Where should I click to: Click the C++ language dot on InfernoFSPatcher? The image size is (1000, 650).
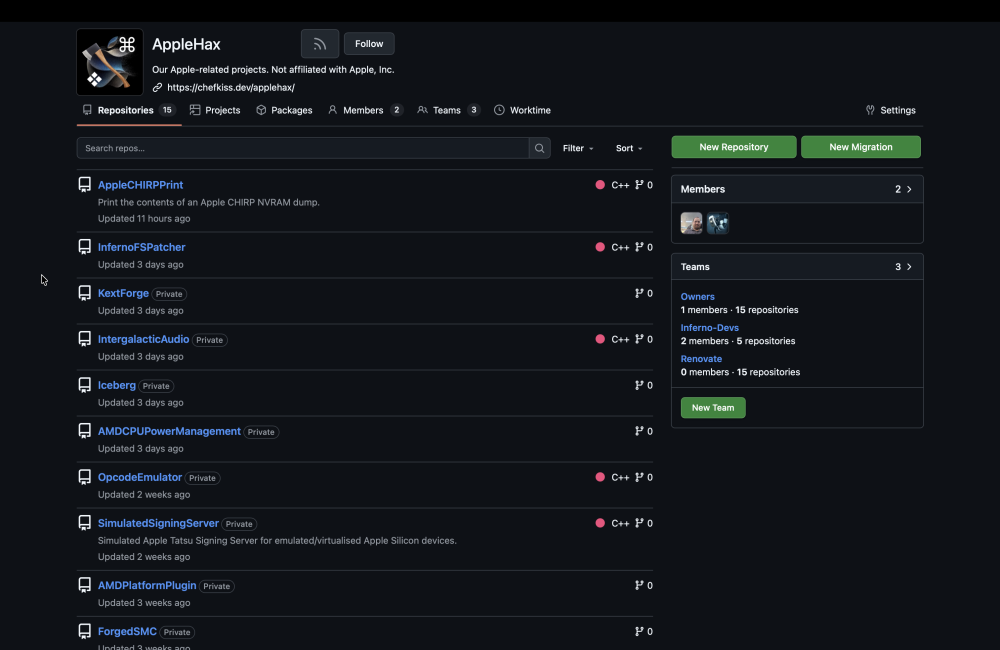600,247
